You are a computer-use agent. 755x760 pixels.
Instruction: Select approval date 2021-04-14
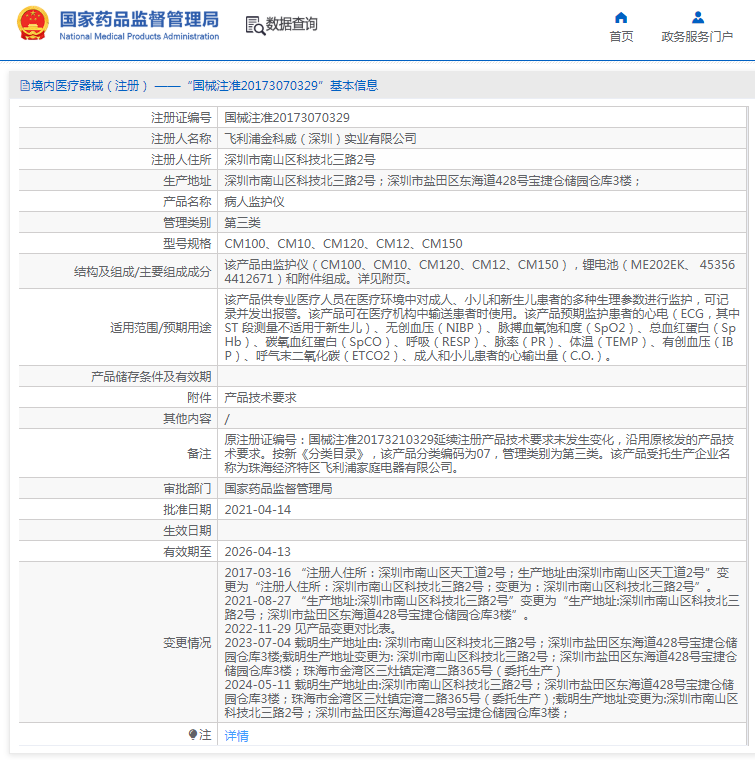pos(257,510)
